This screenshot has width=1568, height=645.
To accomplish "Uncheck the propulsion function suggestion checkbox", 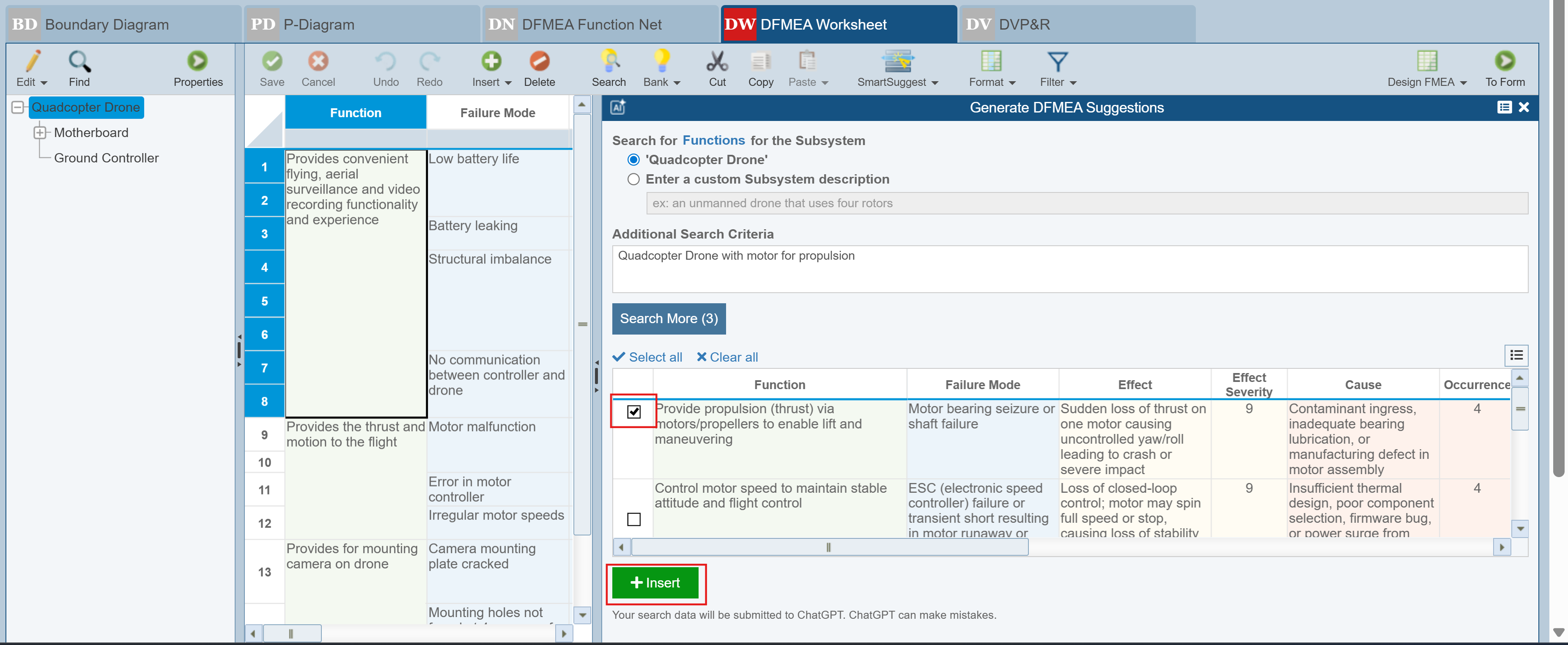I will click(633, 412).
